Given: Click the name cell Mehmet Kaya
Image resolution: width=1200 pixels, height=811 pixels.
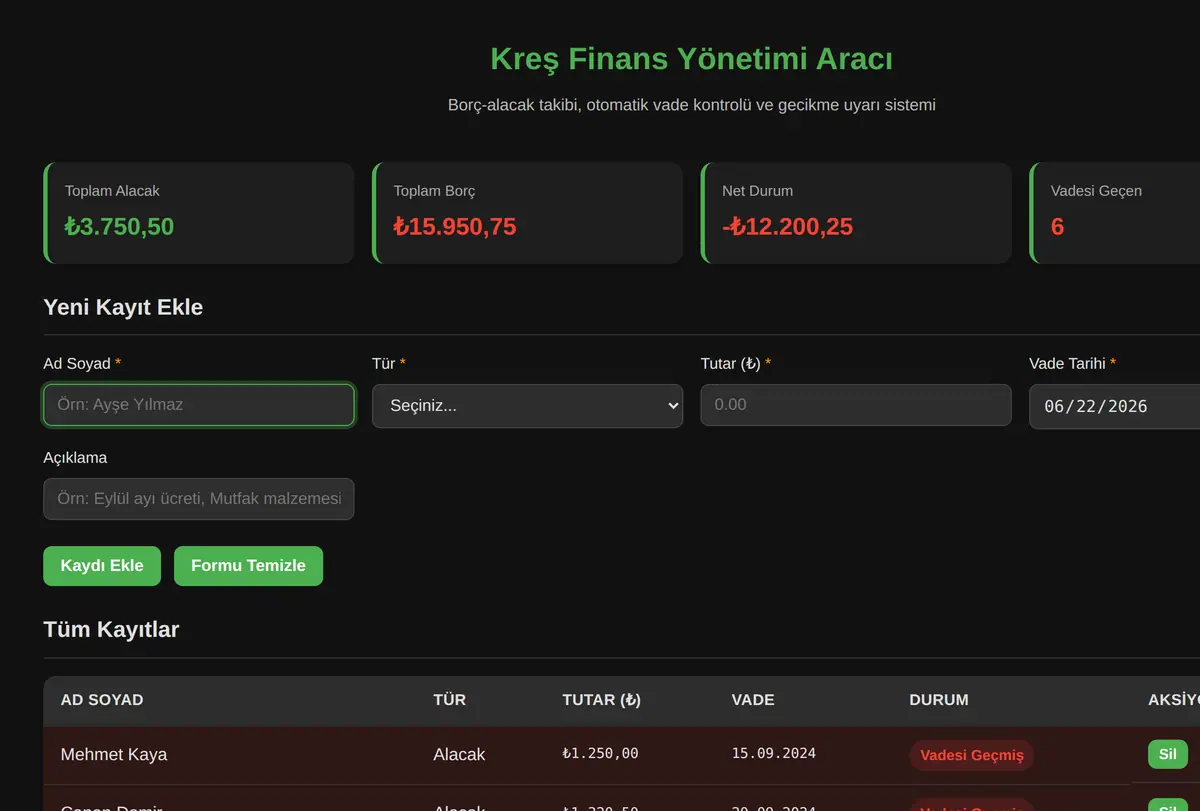Looking at the screenshot, I should click(114, 754).
